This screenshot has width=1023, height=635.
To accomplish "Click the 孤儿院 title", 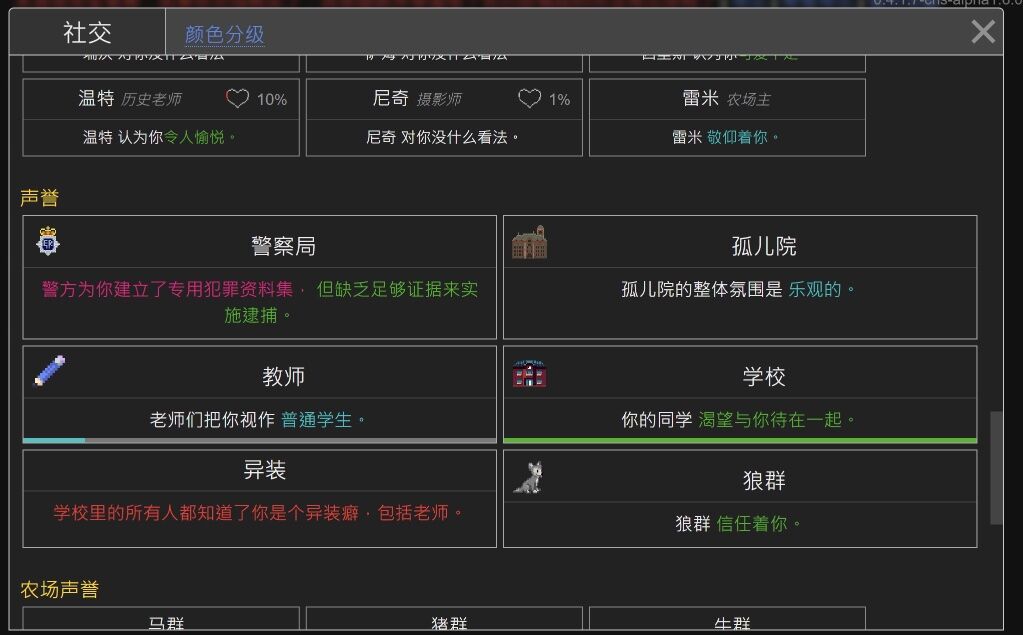I will (764, 246).
